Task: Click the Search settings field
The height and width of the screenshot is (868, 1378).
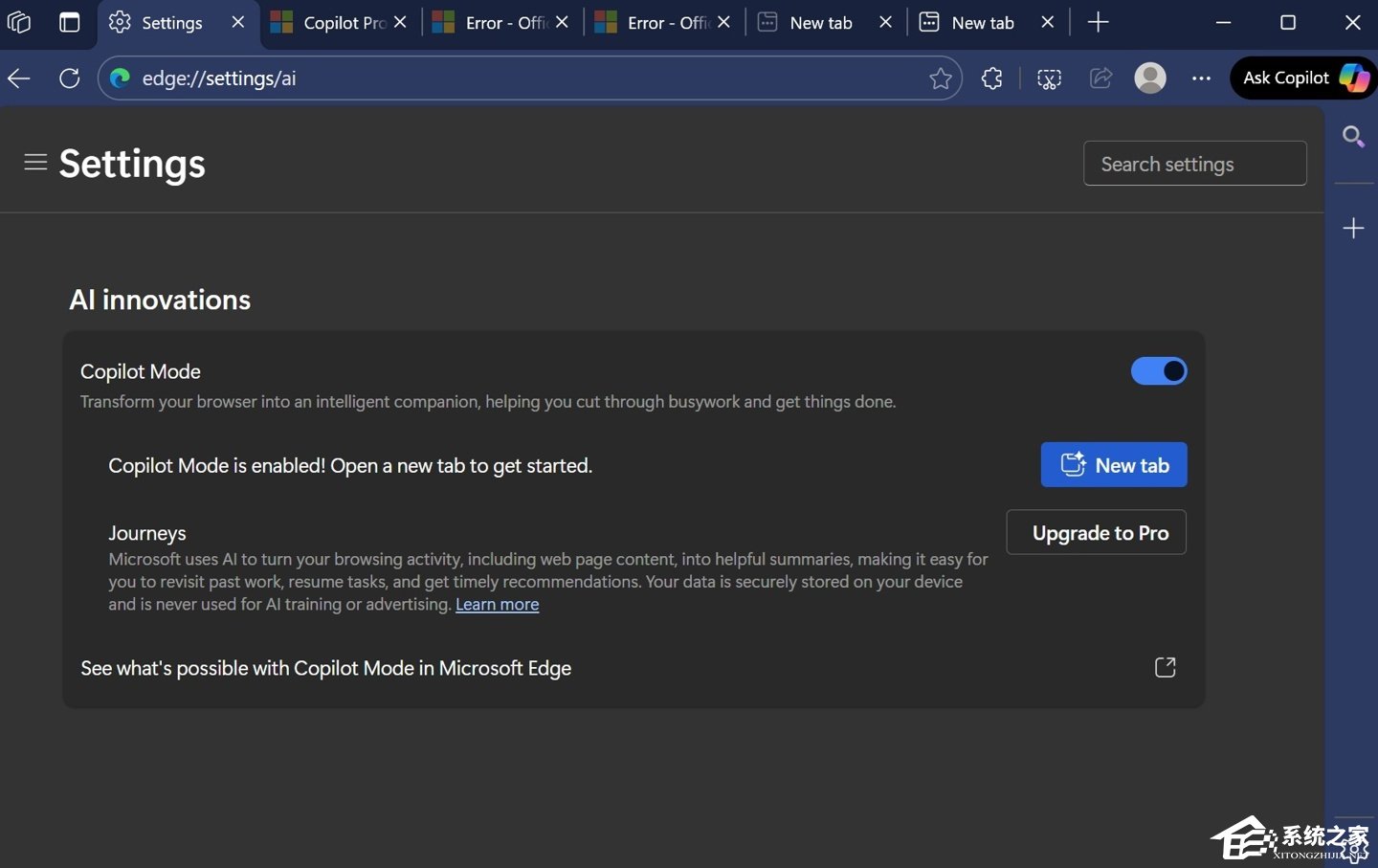Action: (1194, 164)
